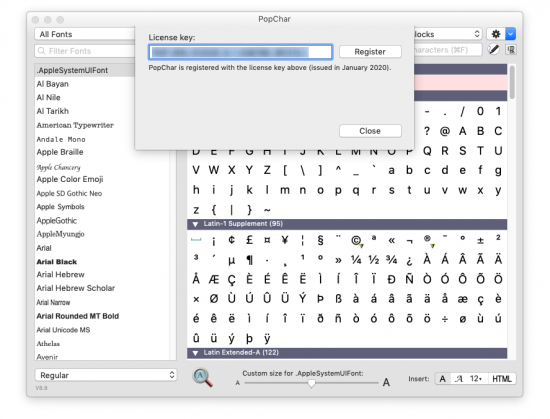
Task: Click the yen ¥ character
Action: pyautogui.click(x=285, y=241)
